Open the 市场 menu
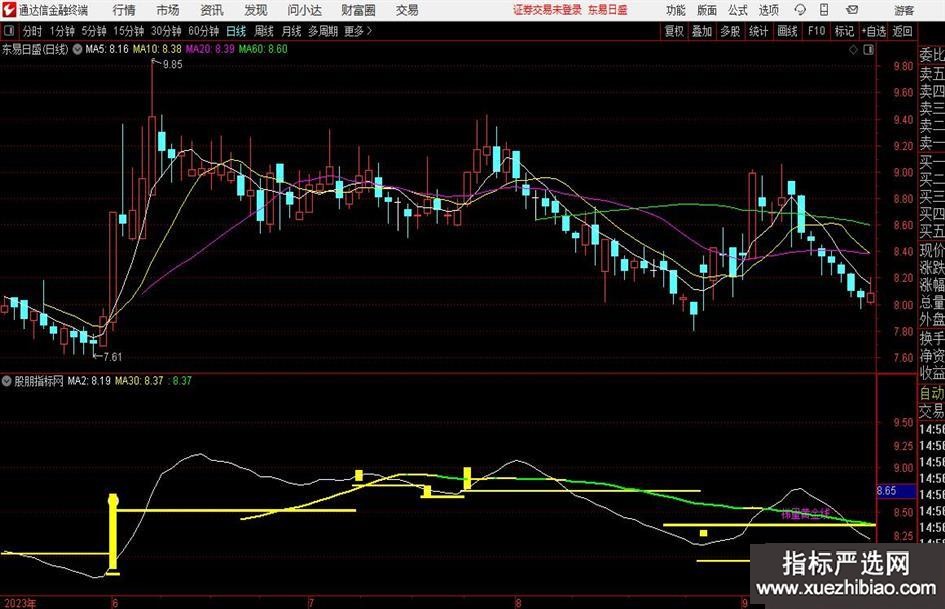This screenshot has width=945, height=609. tap(168, 10)
